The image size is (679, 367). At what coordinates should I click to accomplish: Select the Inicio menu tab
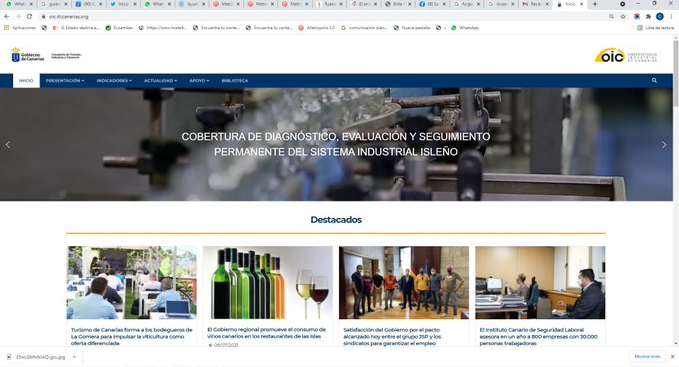tap(26, 81)
